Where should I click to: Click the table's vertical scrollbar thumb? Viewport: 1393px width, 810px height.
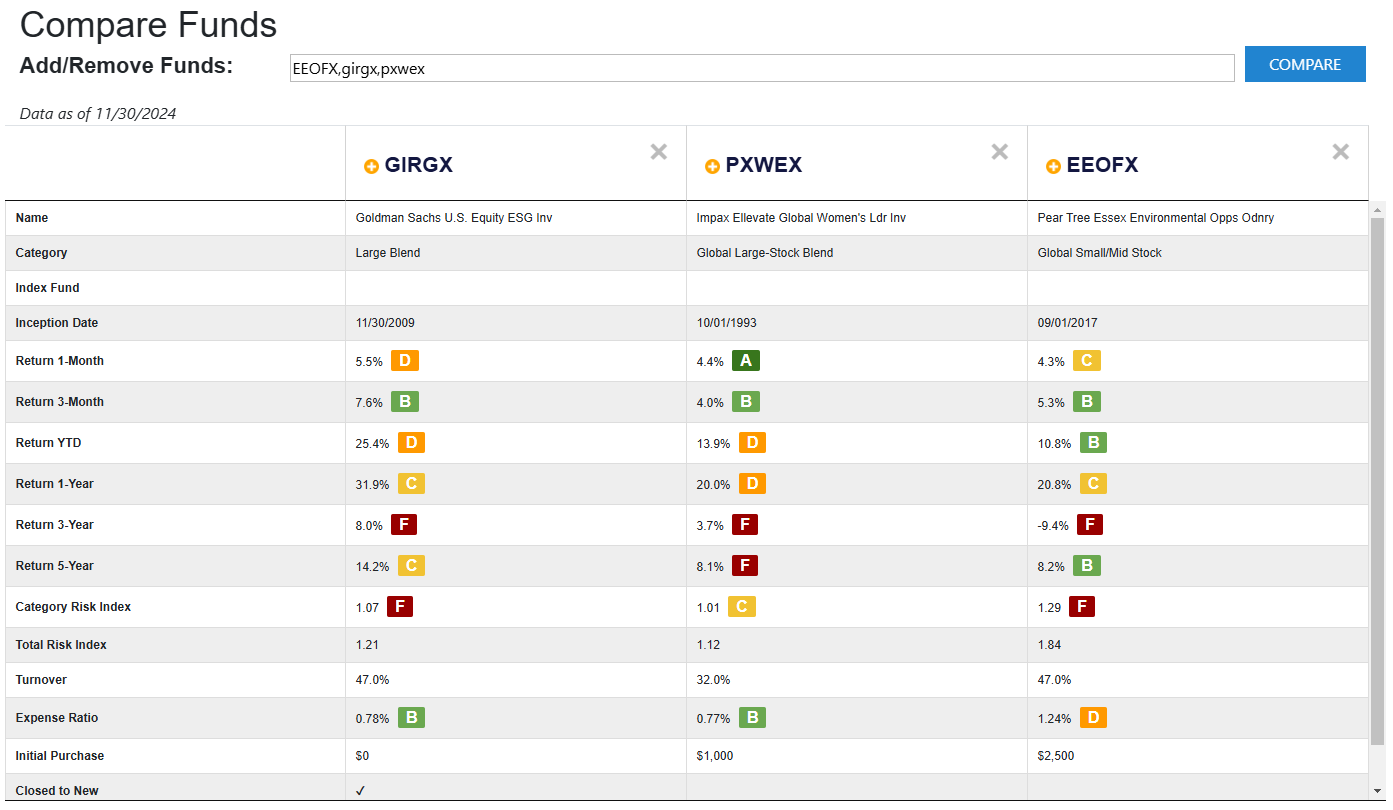tap(1377, 481)
